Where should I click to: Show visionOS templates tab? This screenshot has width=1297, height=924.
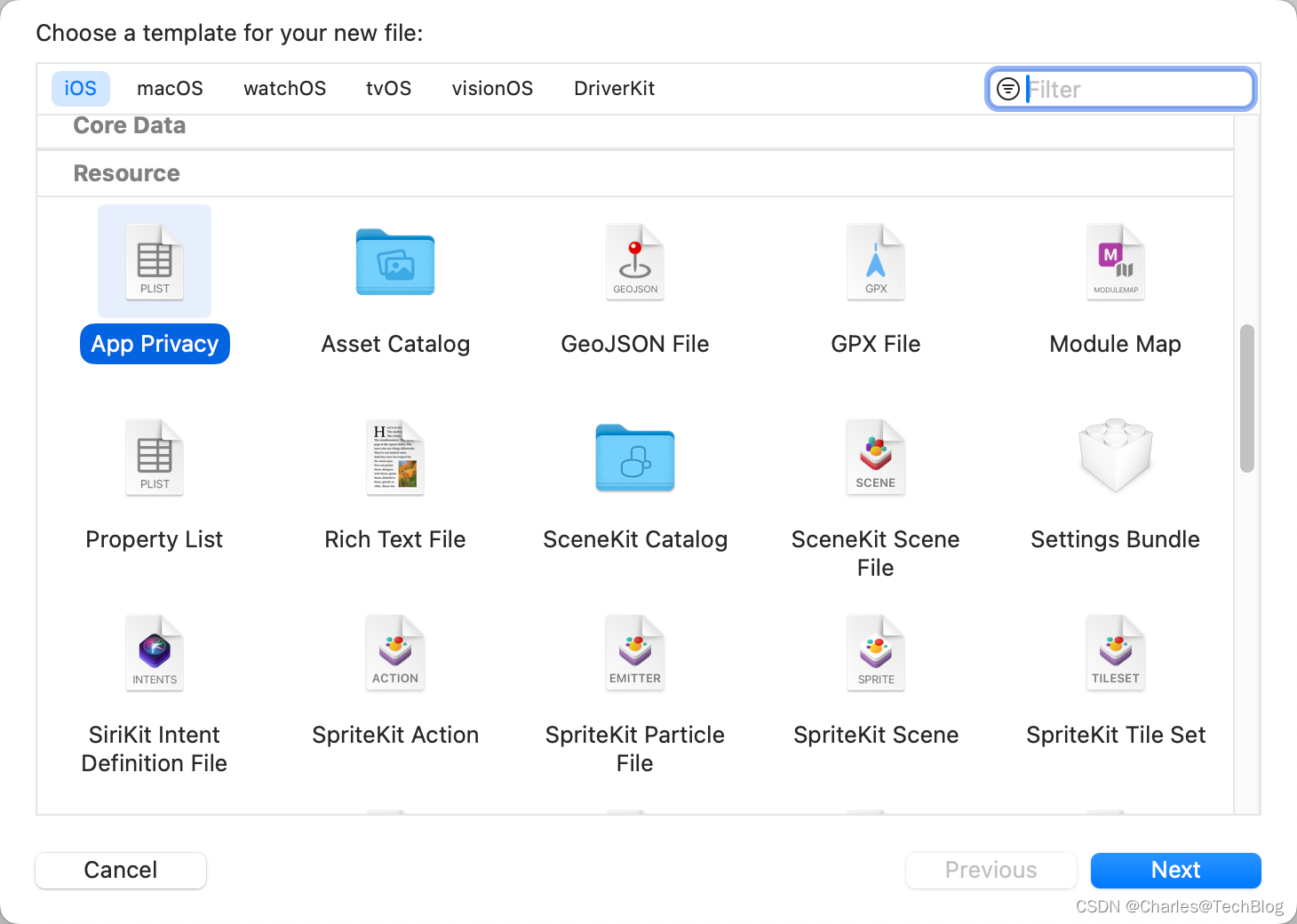[492, 89]
